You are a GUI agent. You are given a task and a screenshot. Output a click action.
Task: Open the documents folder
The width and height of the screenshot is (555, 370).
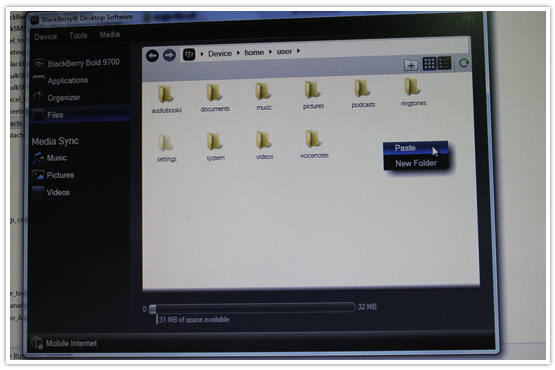coord(215,98)
